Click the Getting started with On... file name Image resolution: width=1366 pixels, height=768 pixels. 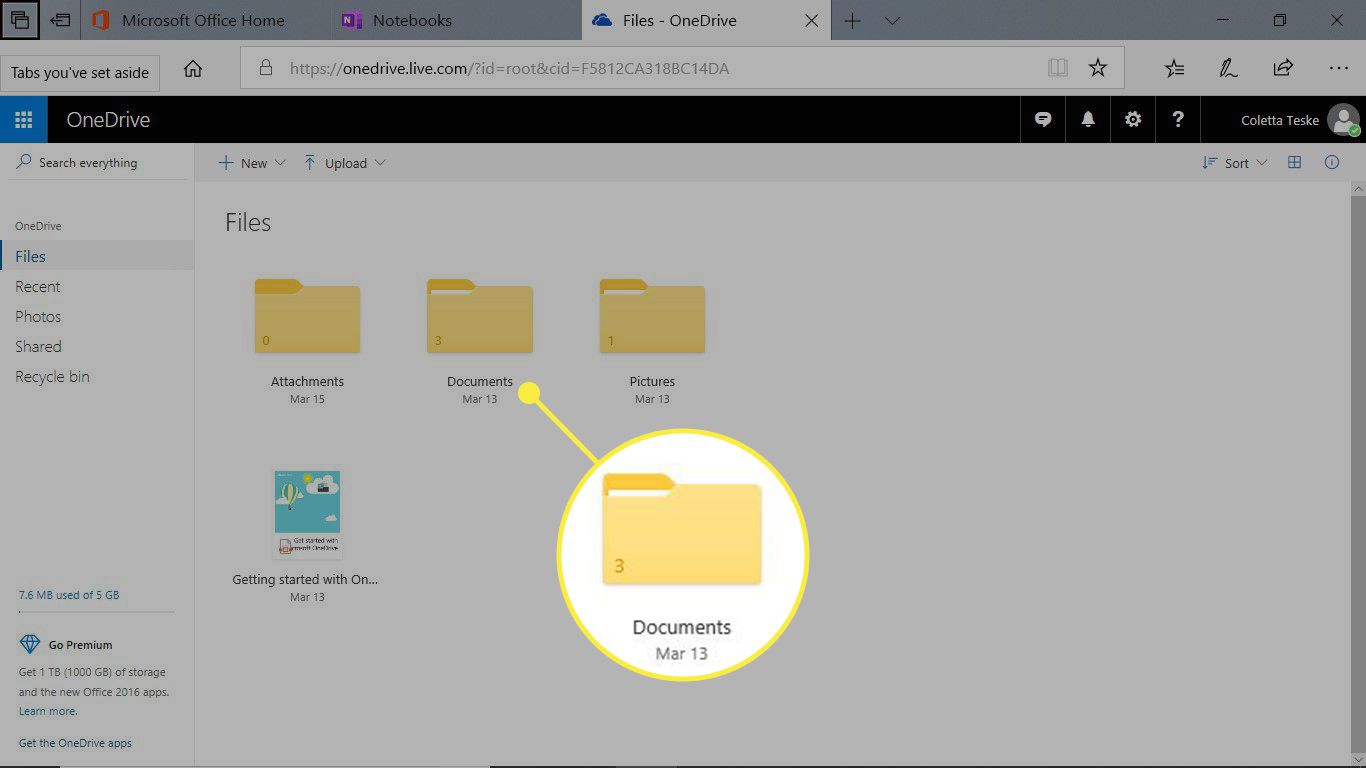[305, 579]
